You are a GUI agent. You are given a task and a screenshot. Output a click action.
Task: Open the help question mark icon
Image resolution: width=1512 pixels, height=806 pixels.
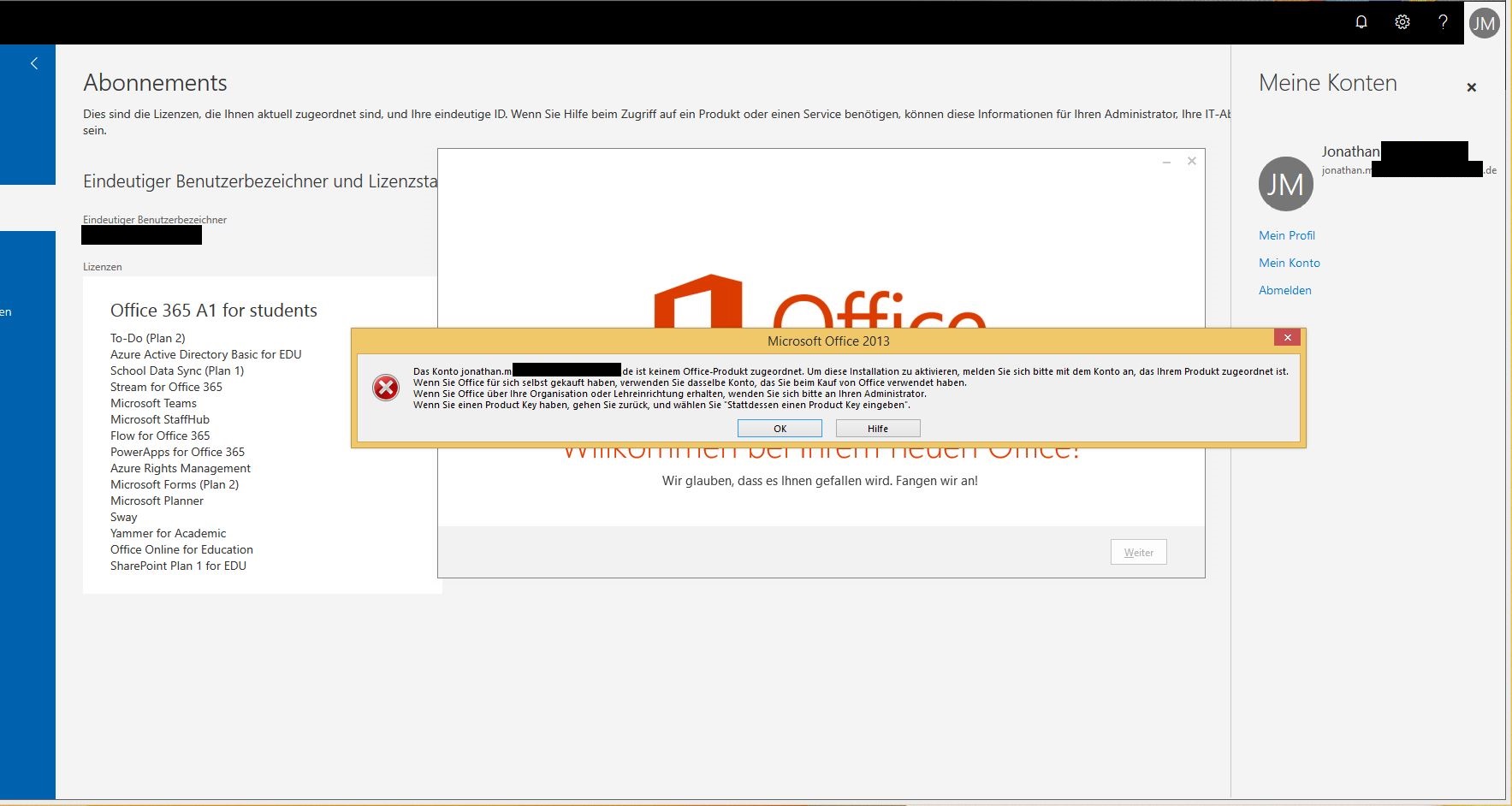tap(1443, 22)
